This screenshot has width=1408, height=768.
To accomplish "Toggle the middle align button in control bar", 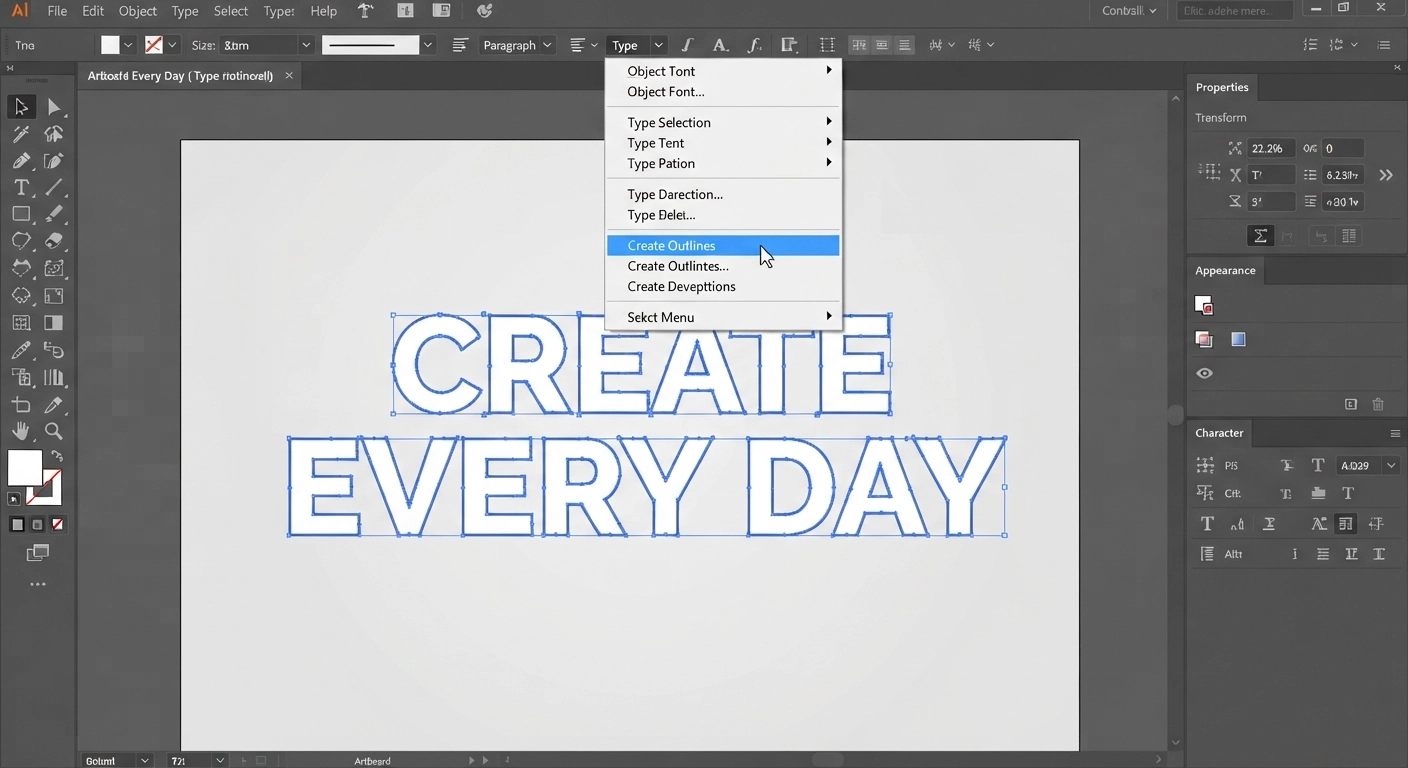I will 881,45.
